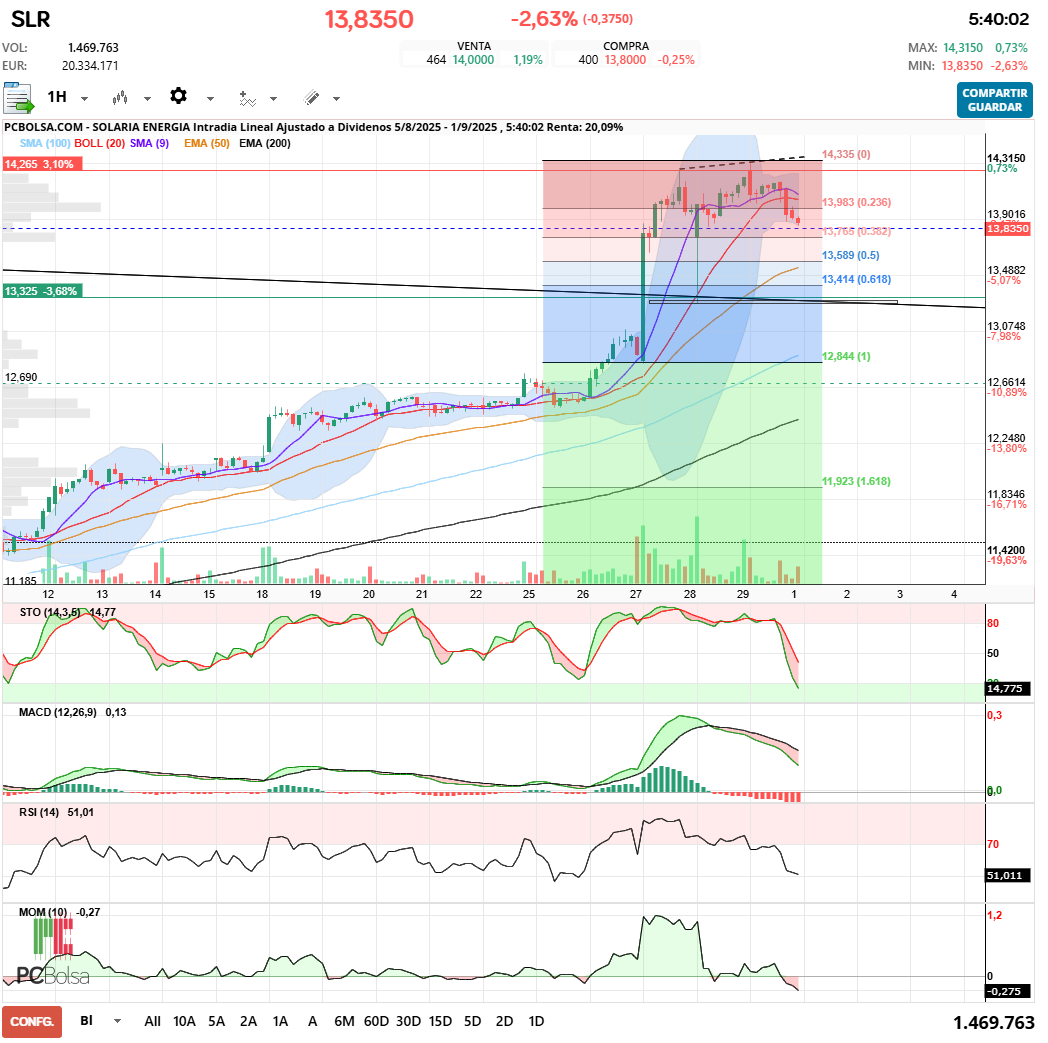
Task: Click the 14,265 3,10% red price tag
Action: [x=42, y=164]
